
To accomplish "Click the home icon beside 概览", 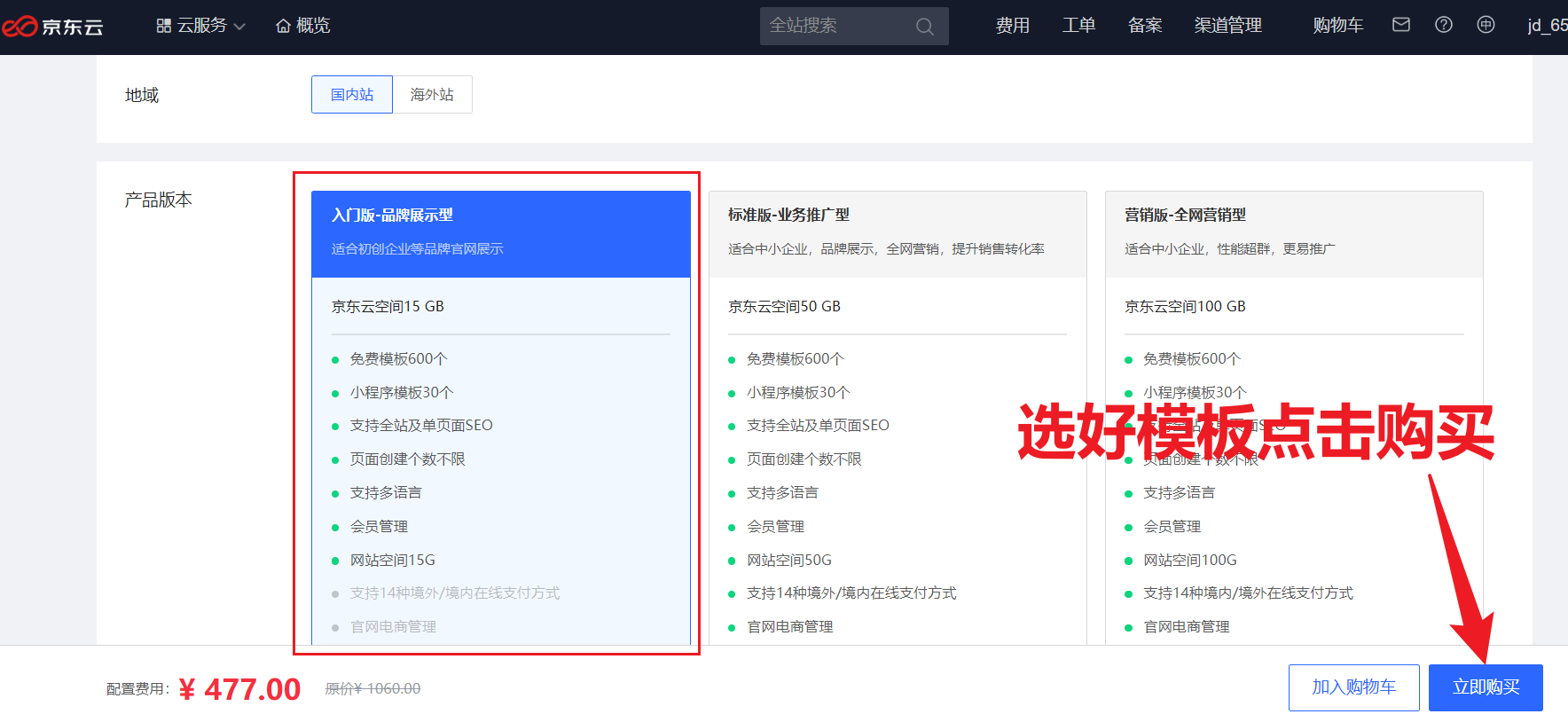I will click(284, 26).
